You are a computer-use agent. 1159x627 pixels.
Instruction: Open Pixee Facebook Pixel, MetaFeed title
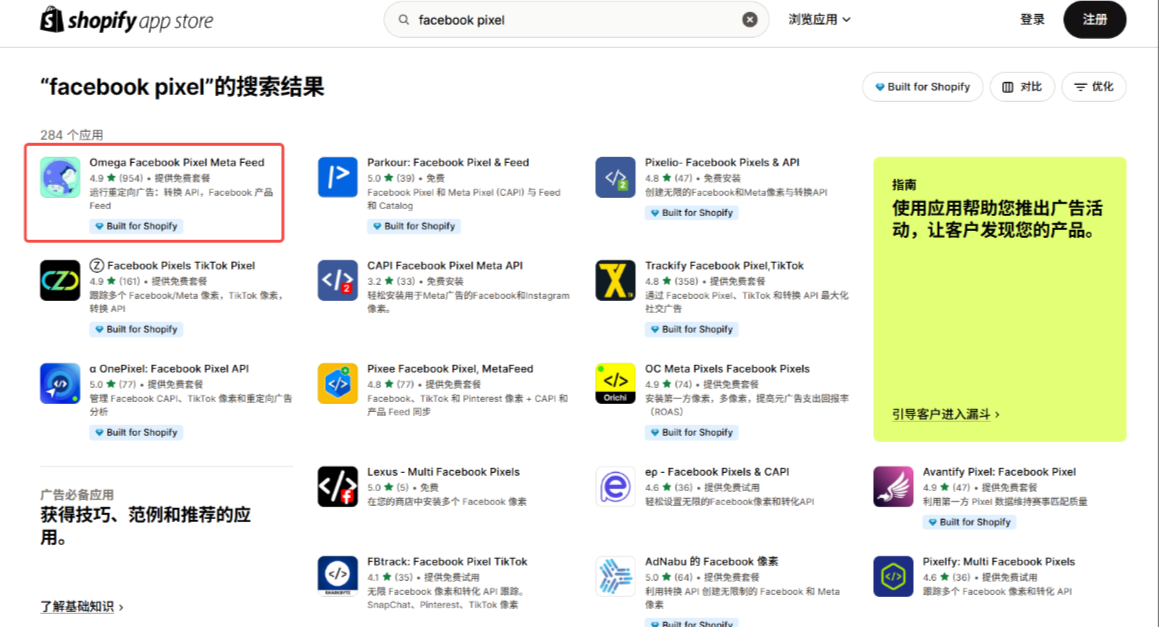click(x=450, y=368)
